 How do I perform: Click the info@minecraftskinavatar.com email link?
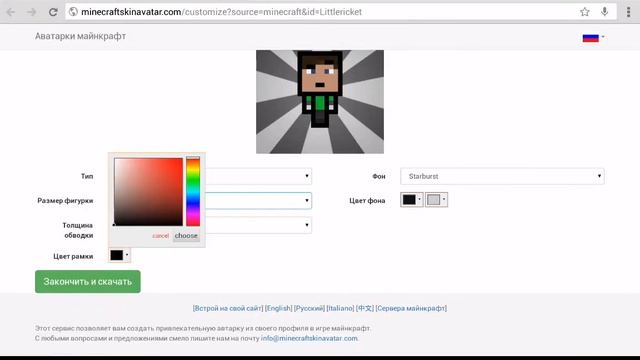pos(309,338)
